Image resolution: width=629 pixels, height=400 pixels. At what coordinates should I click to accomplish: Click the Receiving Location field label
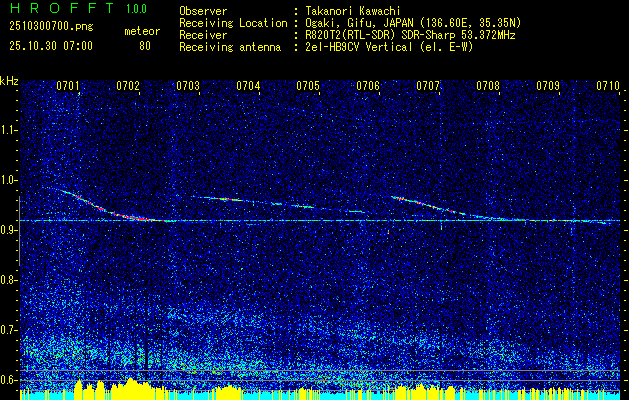point(233,23)
